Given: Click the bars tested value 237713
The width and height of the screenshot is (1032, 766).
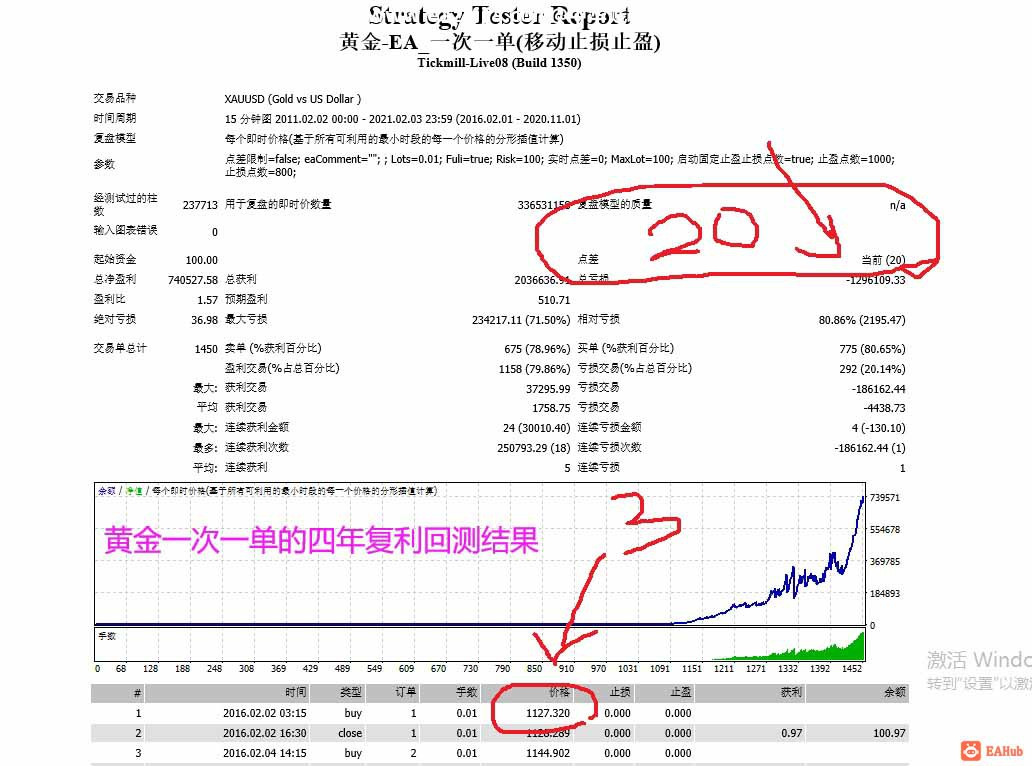Looking at the screenshot, I should coord(200,205).
